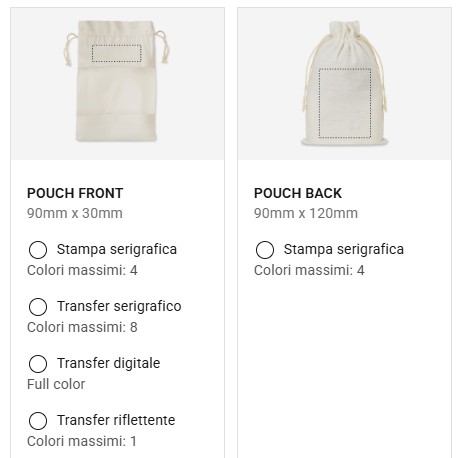The image size is (460, 458).
Task: Select Stampa serigrafica radio under Pouch Front
Action: (38, 250)
